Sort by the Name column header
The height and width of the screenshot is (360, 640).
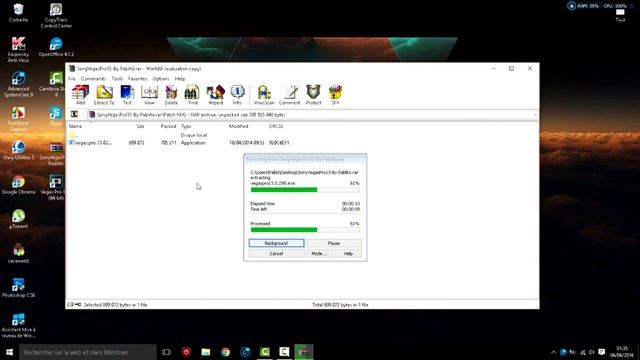pyautogui.click(x=76, y=126)
